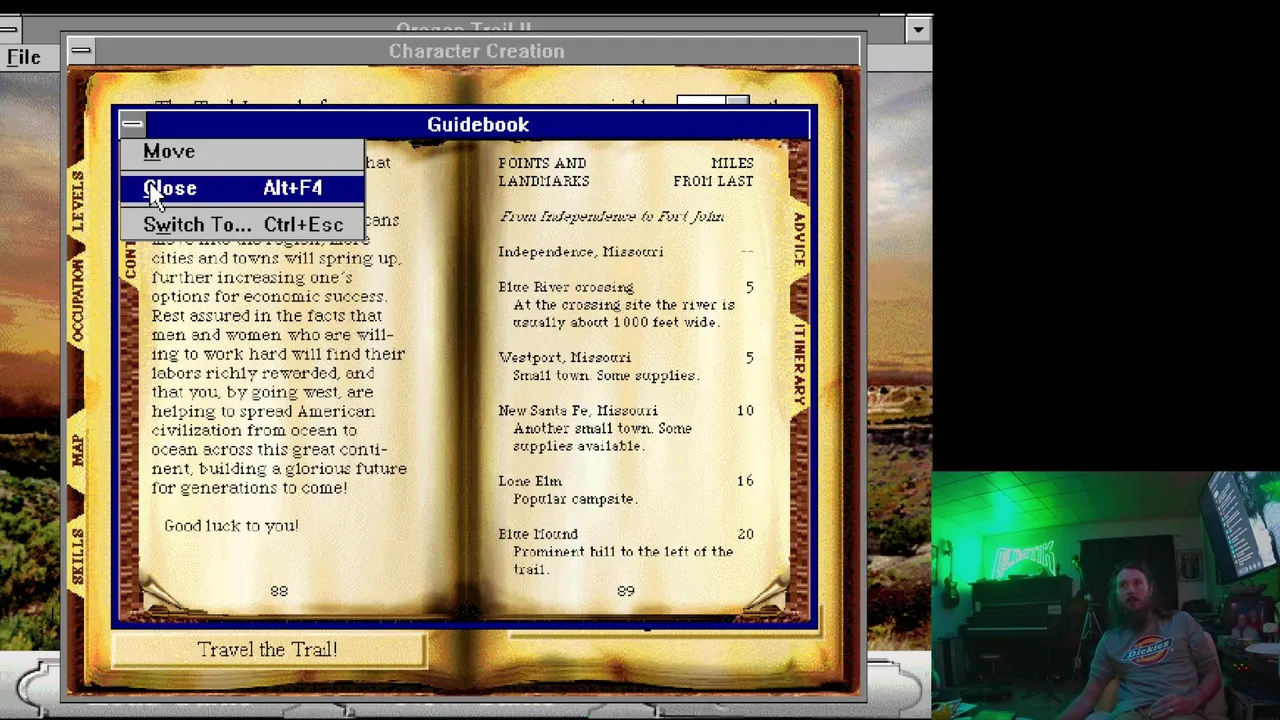Click the POINTS AND LANDMARKS heading
This screenshot has height=720, width=1280.
[x=544, y=172]
